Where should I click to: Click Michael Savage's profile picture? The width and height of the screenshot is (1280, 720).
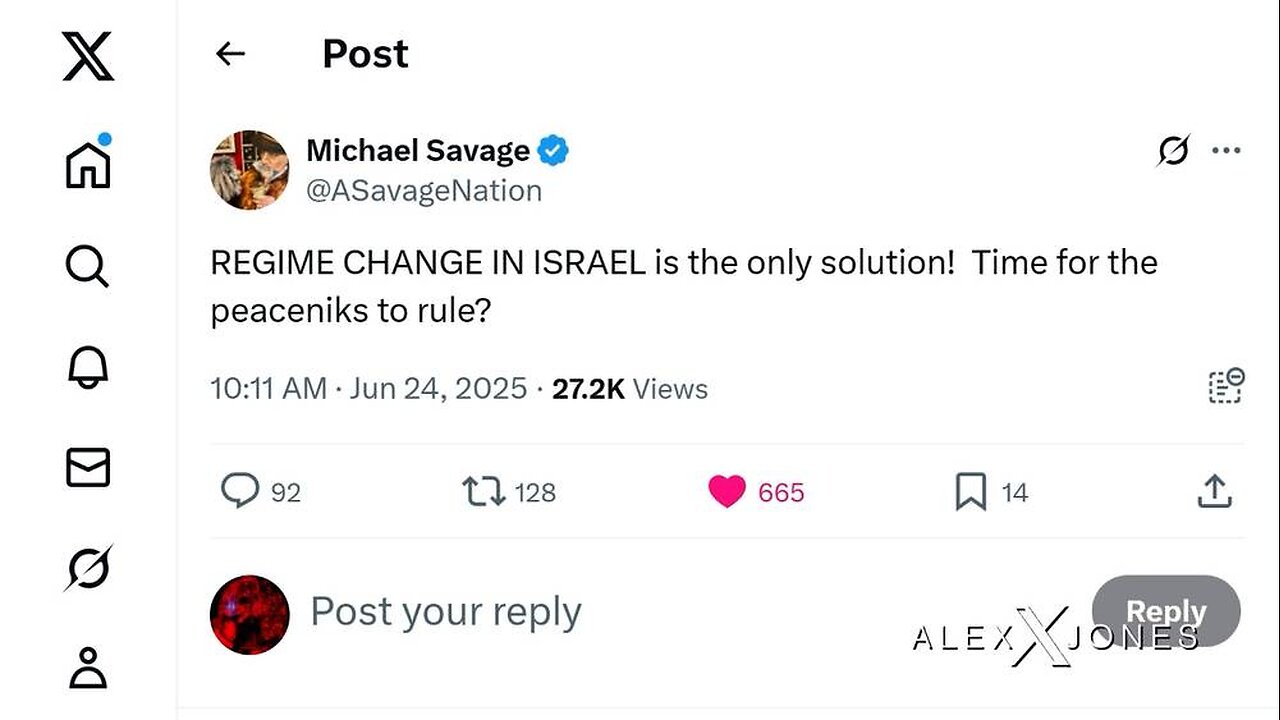coord(250,170)
